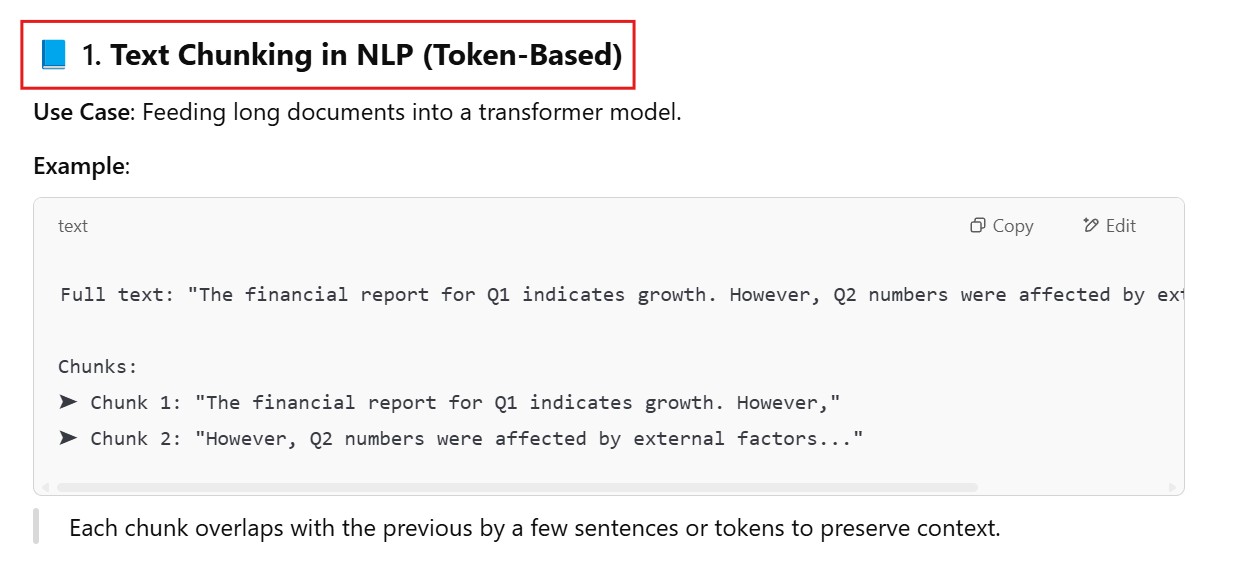
Task: Click the "Text Chunking in NLP (Token-Based)" heading
Action: 366,55
